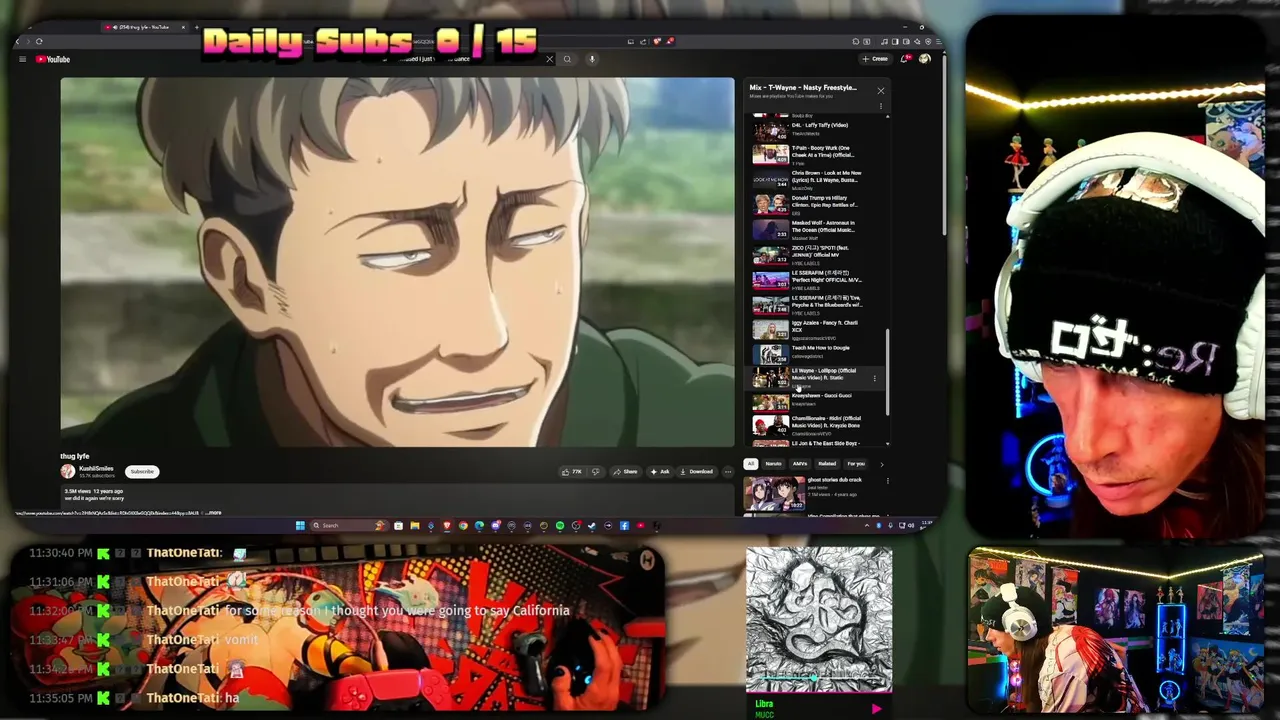
Task: Click the Create button
Action: click(x=875, y=59)
